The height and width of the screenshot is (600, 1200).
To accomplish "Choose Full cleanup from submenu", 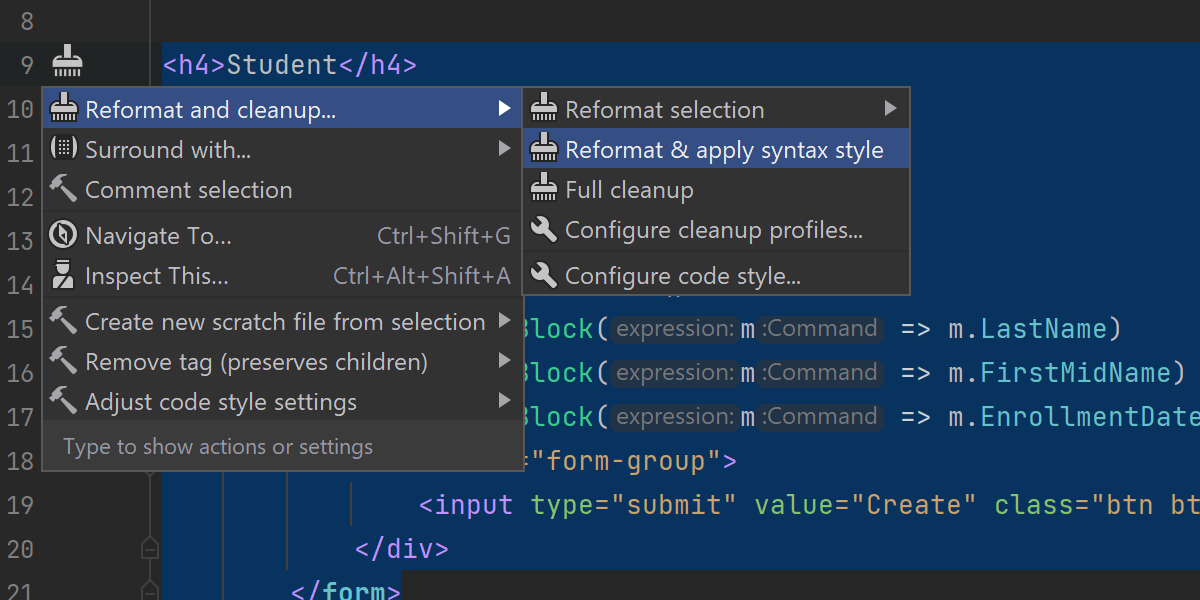I will tap(629, 190).
